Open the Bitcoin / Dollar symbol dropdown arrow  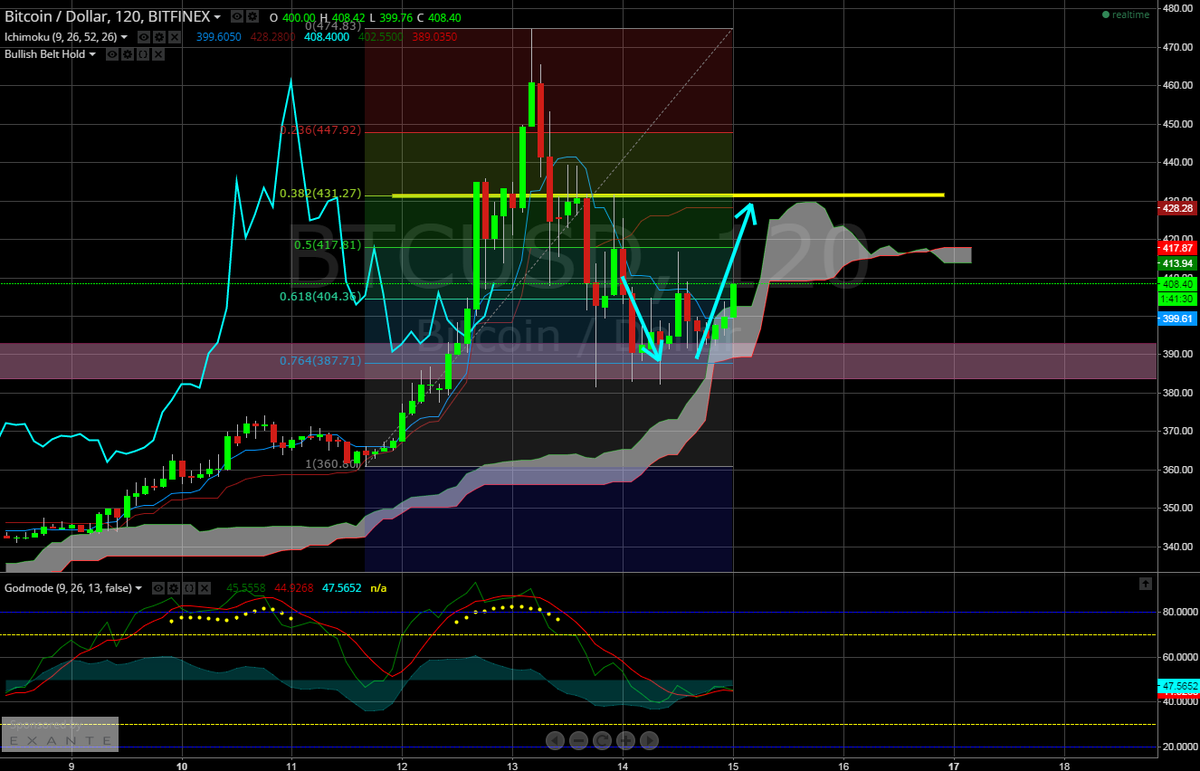[x=217, y=17]
